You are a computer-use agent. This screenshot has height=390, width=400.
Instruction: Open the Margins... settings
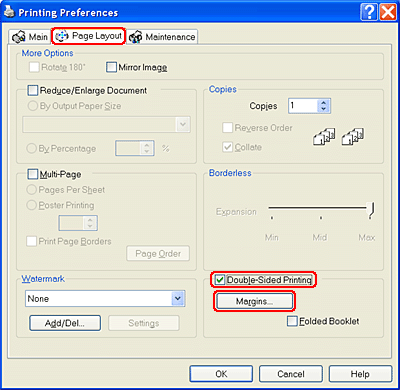click(x=254, y=301)
